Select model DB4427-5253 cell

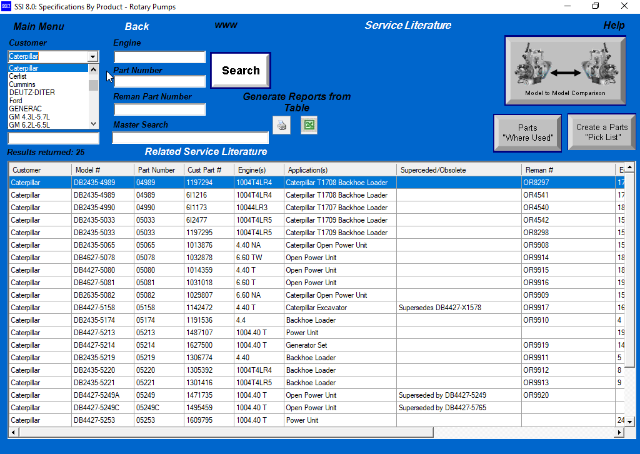coord(103,420)
